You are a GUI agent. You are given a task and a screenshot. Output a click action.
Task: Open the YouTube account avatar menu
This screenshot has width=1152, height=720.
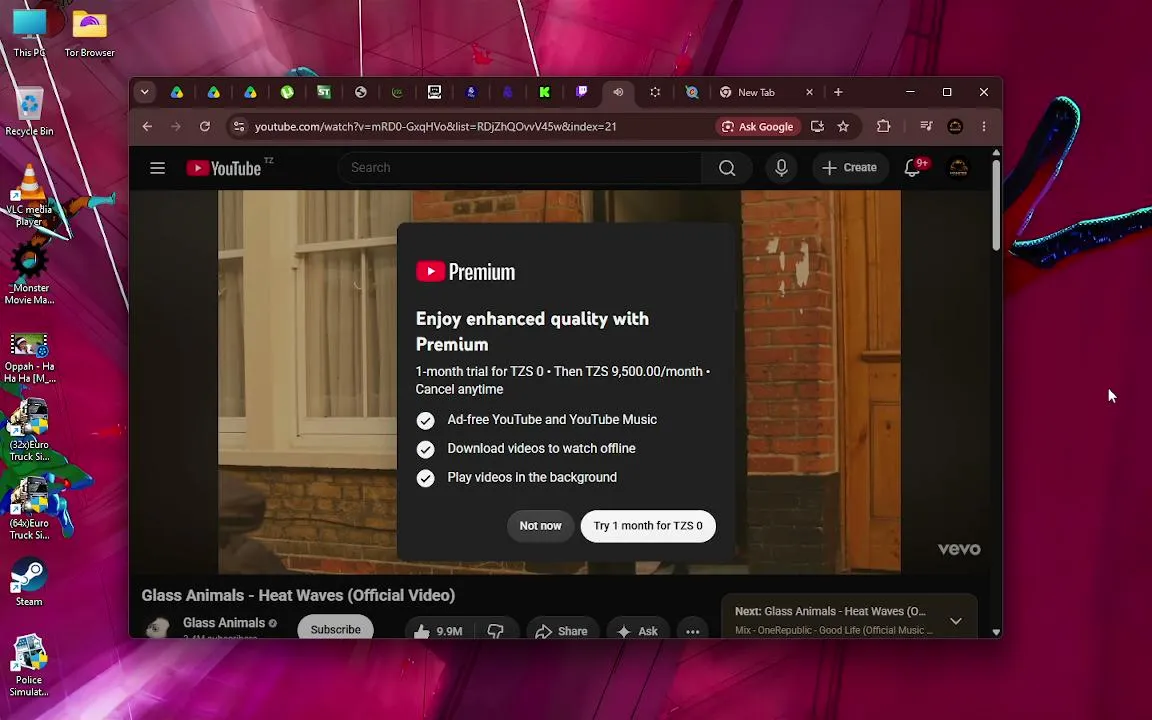pyautogui.click(x=958, y=168)
